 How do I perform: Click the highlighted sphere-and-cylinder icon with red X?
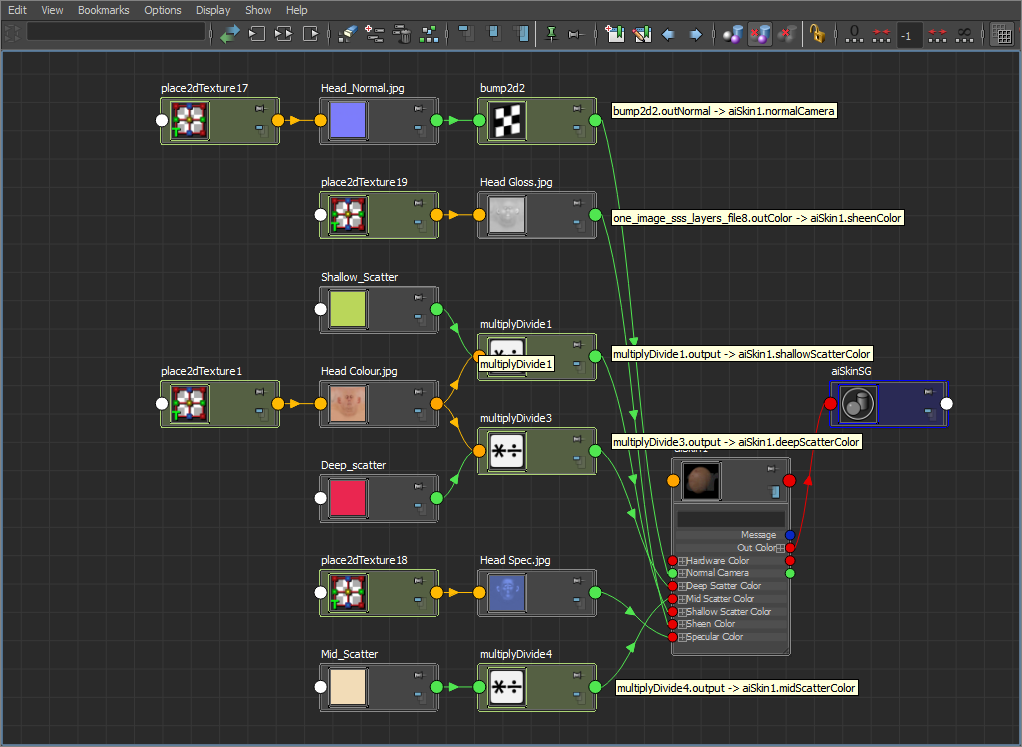pos(759,34)
